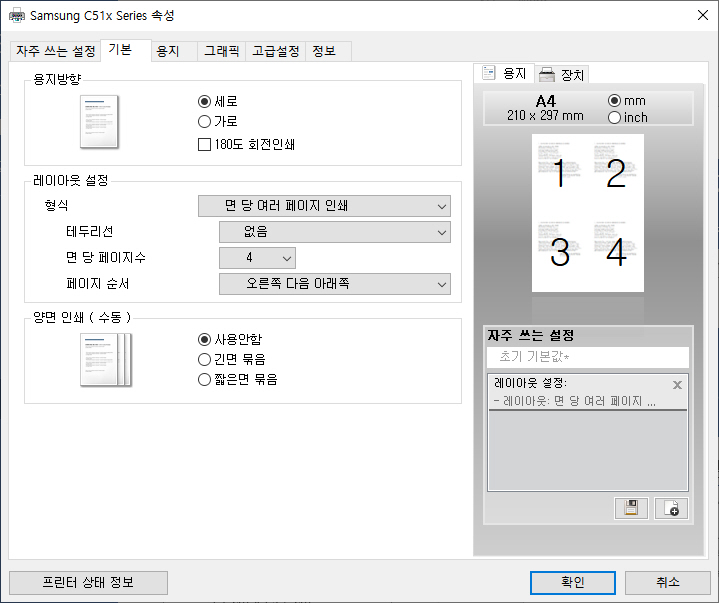Image resolution: width=719 pixels, height=603 pixels.
Task: Click the printer icon in the title bar
Action: [x=17, y=15]
